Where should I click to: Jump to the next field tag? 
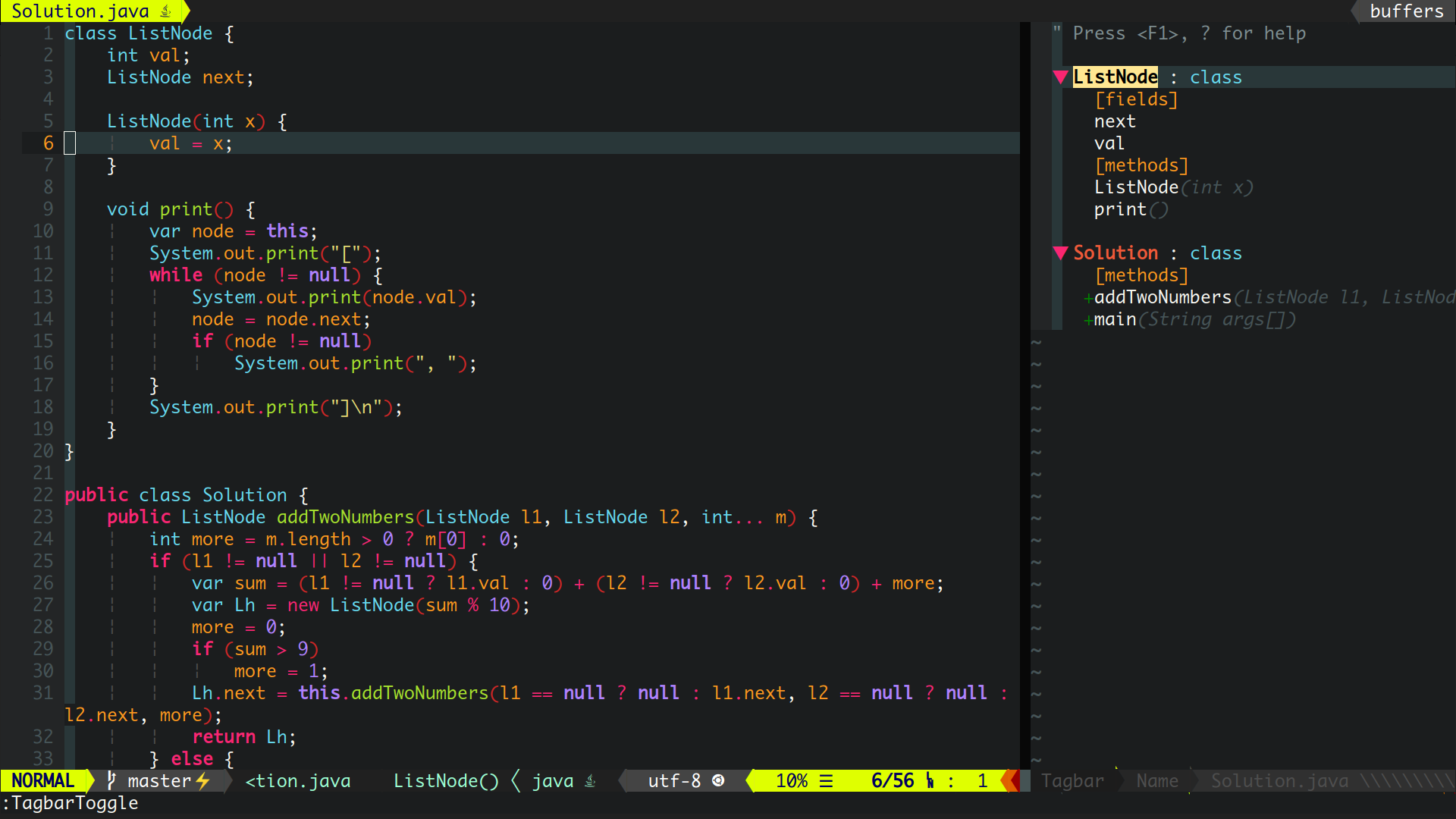pos(1114,121)
